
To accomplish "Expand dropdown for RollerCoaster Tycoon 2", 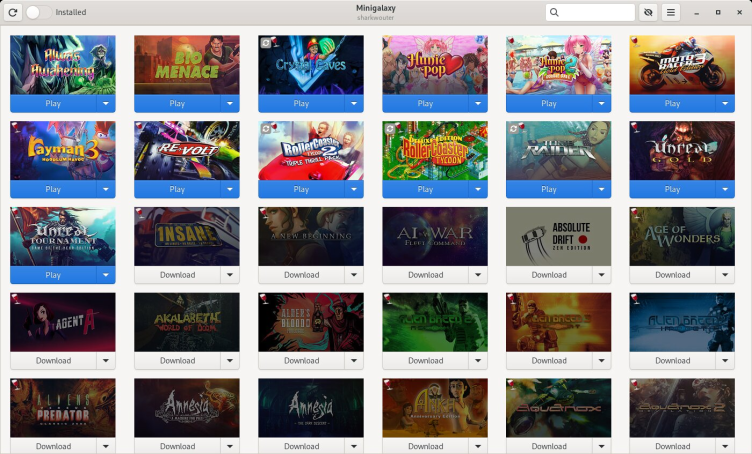I will [354, 189].
